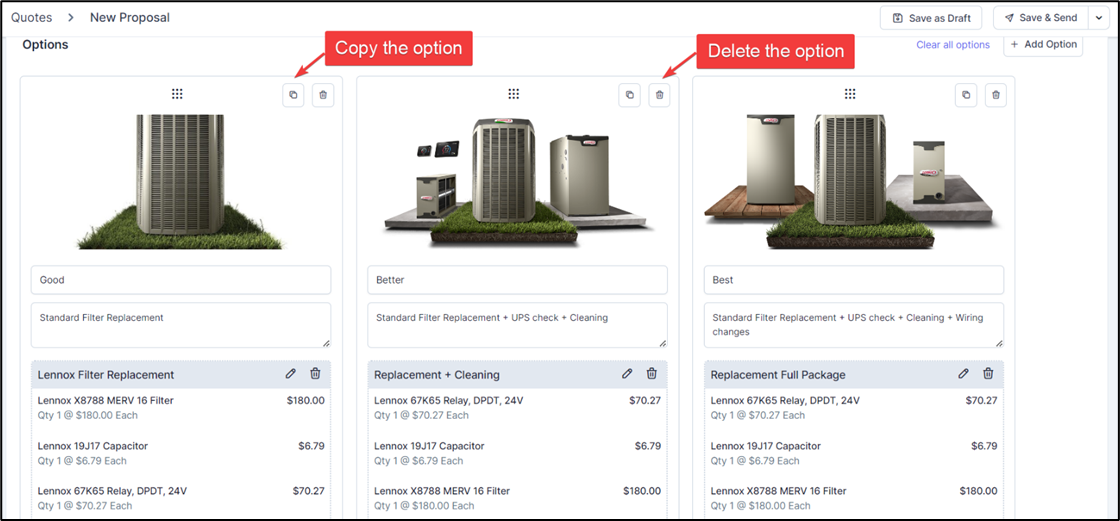Edit the Best option description with Wiring changes
The image size is (1120, 521).
(854, 325)
